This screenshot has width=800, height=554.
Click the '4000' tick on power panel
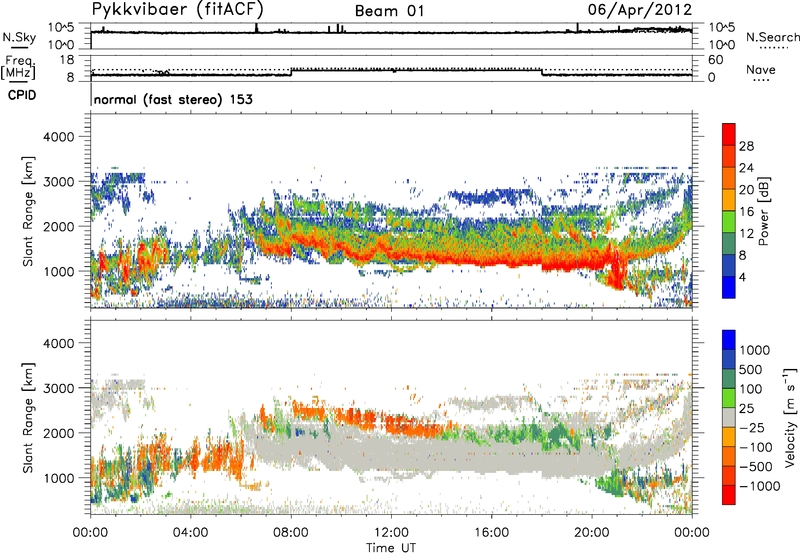(58, 137)
